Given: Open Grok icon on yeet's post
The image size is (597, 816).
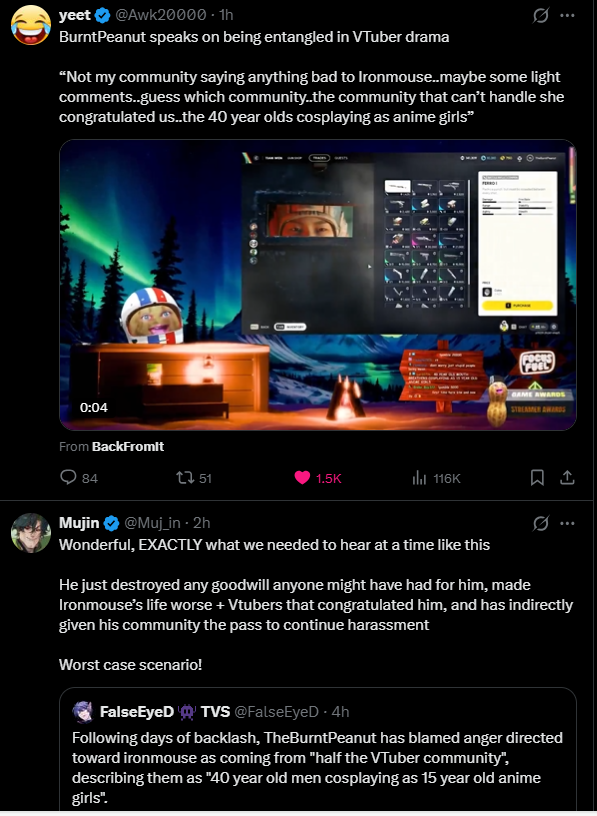Looking at the screenshot, I should coord(541,16).
